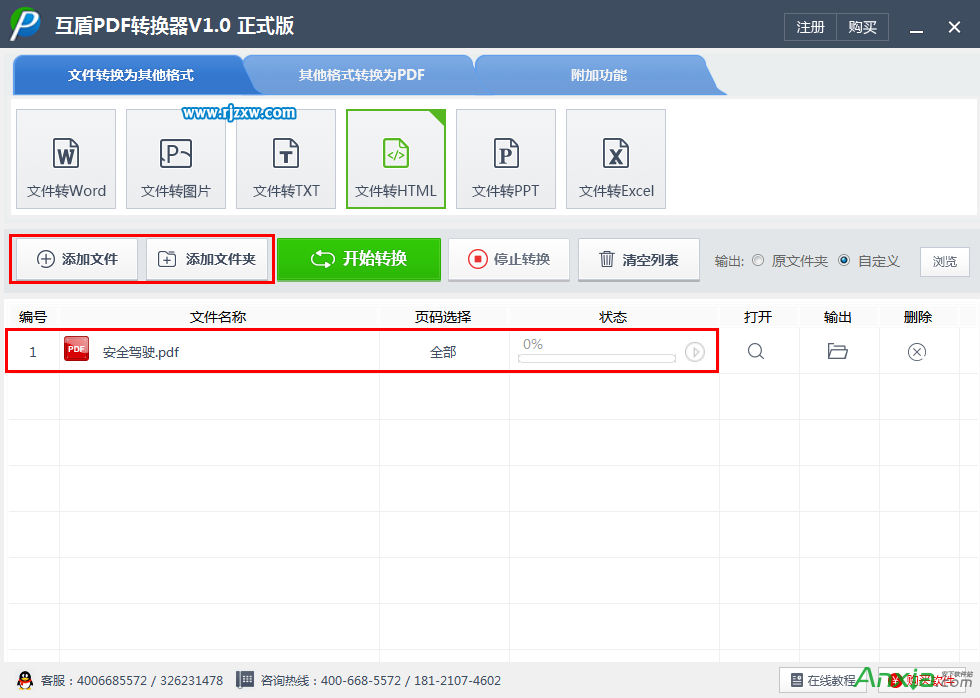Select the 安全驾驶.pdf file name
Image resolution: width=980 pixels, height=698 pixels.
[141, 352]
